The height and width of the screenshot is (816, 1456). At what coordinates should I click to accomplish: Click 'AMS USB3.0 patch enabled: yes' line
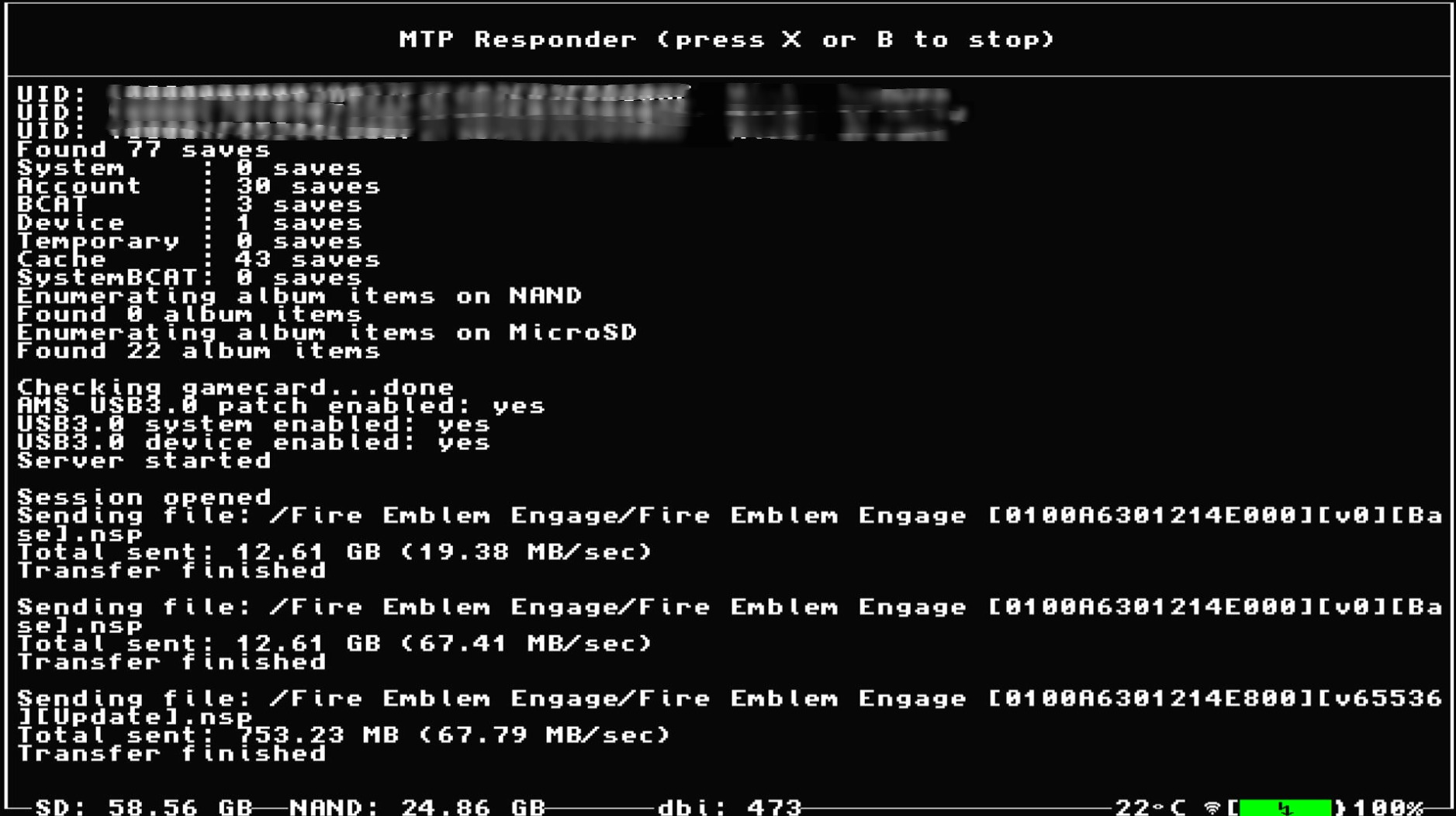tap(281, 406)
